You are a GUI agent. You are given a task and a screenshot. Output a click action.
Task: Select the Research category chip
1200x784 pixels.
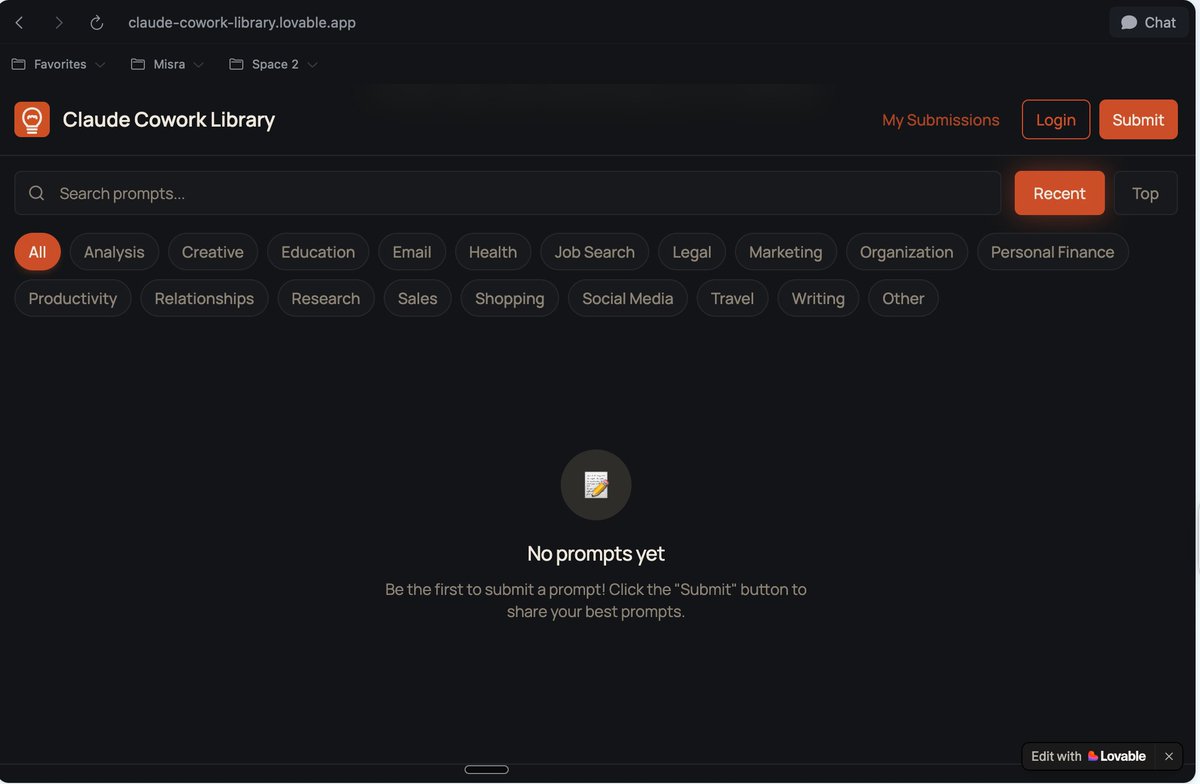pyautogui.click(x=326, y=298)
